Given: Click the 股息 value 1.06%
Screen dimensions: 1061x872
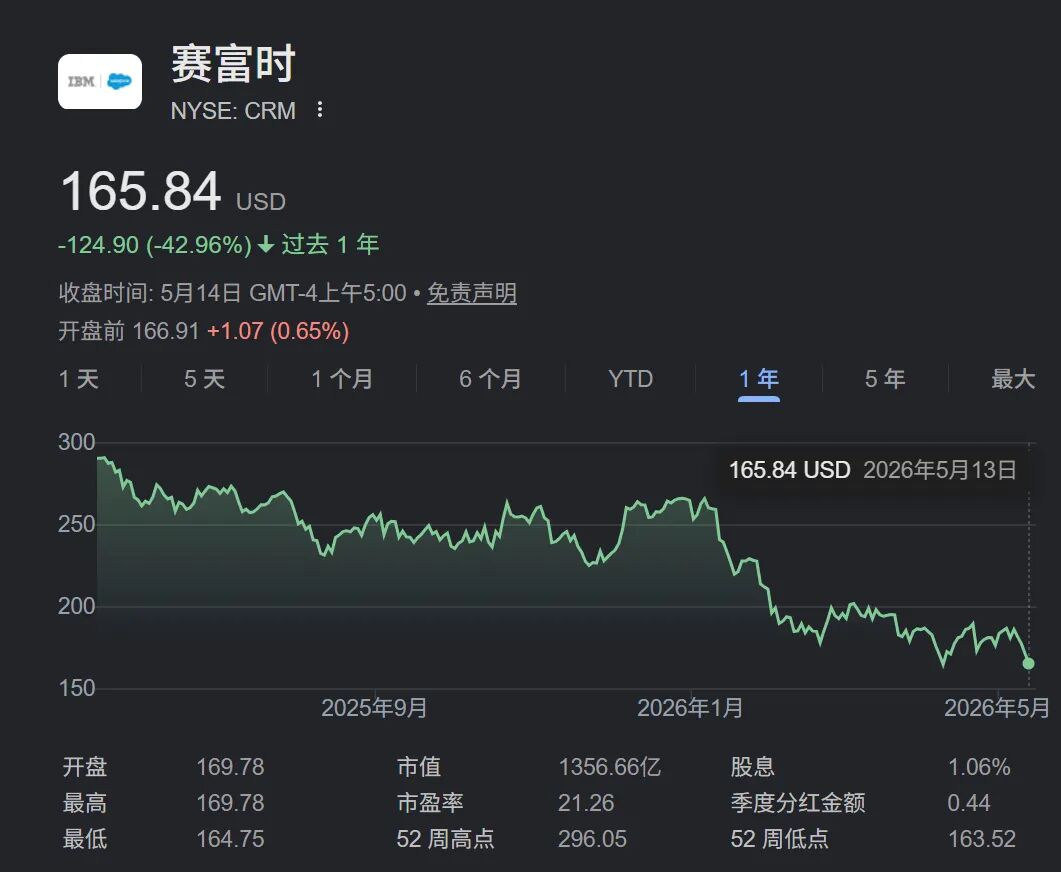Looking at the screenshot, I should (x=979, y=766).
